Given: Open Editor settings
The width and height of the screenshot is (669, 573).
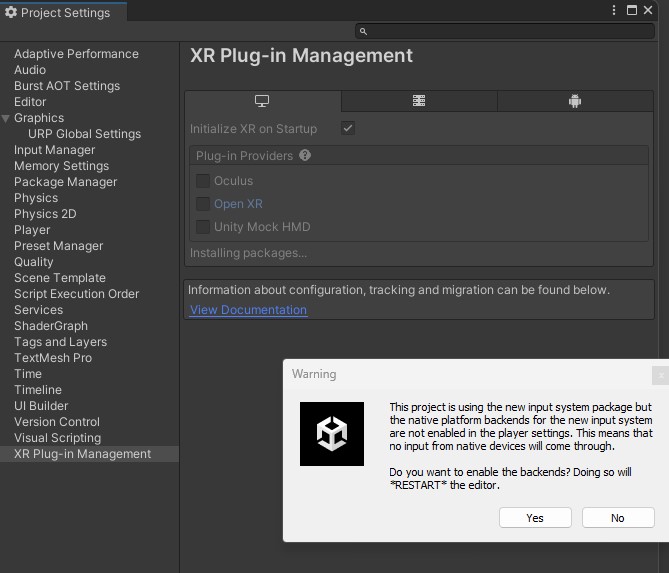Looking at the screenshot, I should point(30,102).
